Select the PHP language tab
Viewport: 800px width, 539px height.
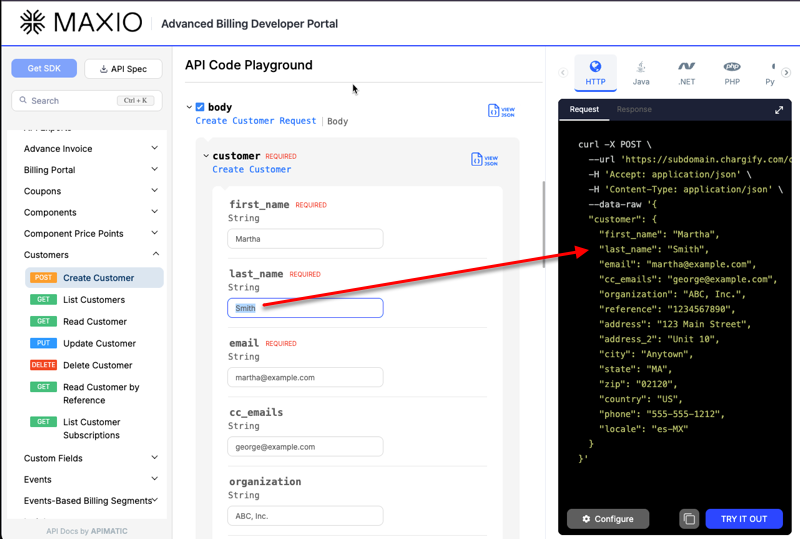(x=732, y=72)
